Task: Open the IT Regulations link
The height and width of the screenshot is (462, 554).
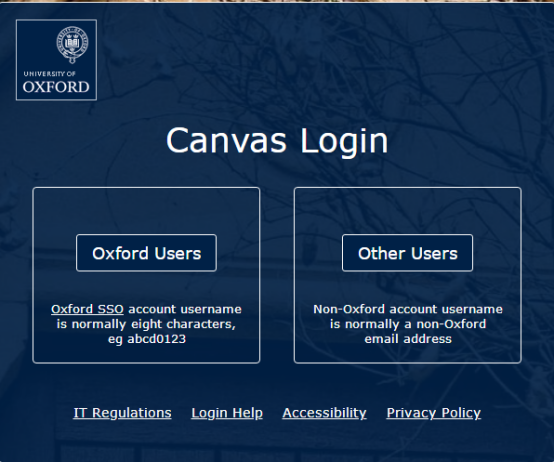Action: (122, 413)
